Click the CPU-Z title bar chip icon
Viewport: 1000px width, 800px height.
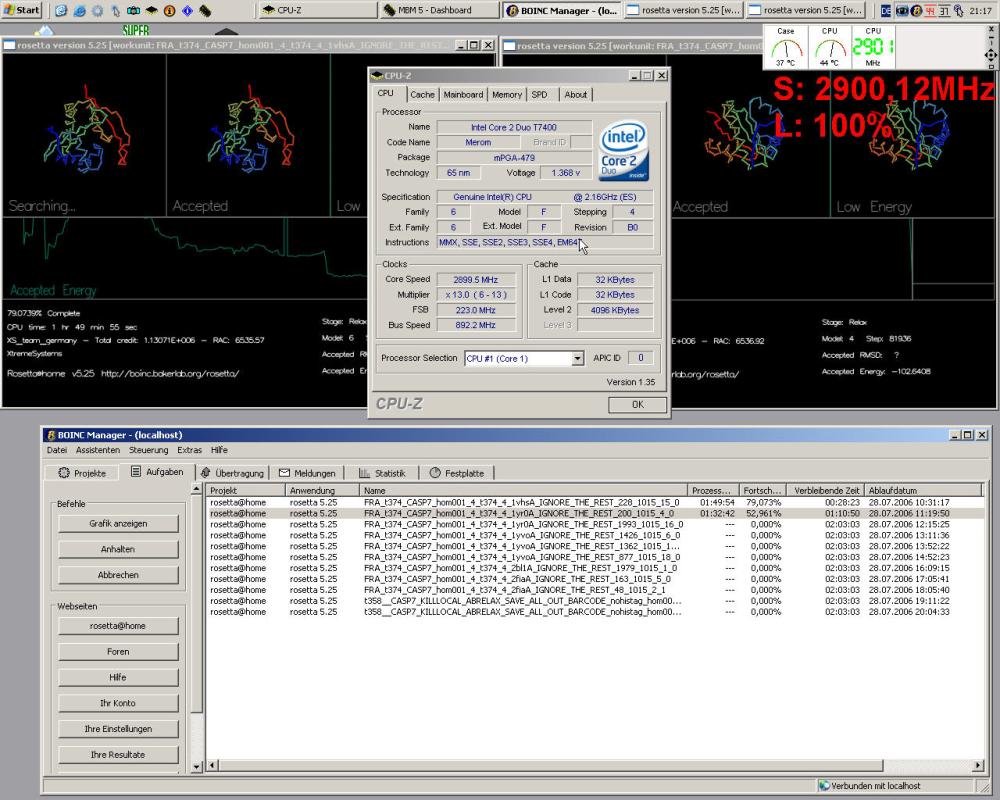377,76
